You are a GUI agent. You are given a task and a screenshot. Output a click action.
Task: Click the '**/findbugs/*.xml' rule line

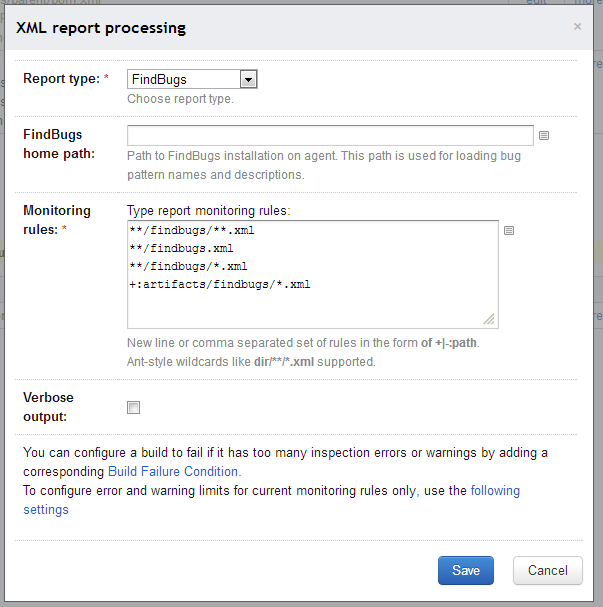188,266
